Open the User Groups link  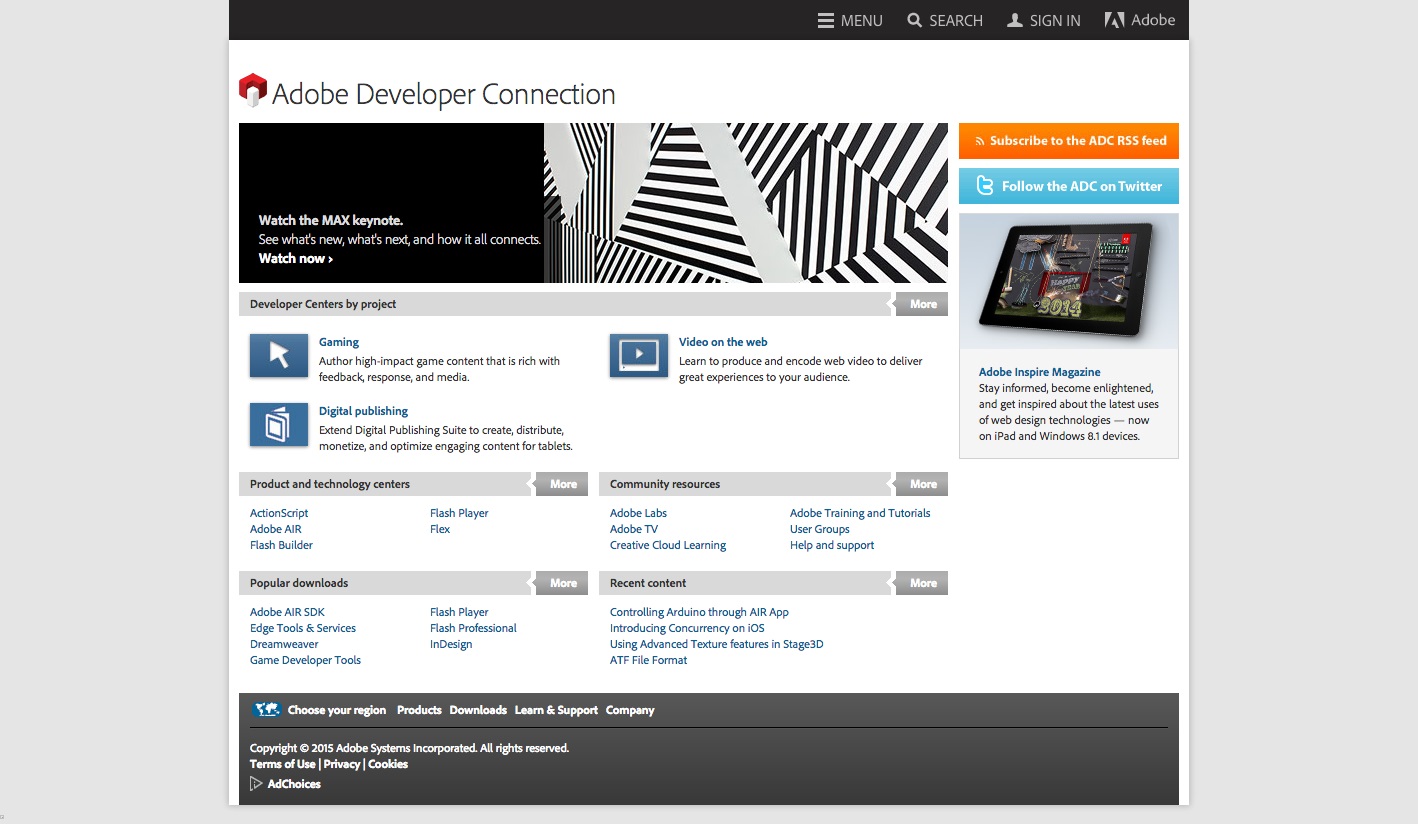coord(819,529)
